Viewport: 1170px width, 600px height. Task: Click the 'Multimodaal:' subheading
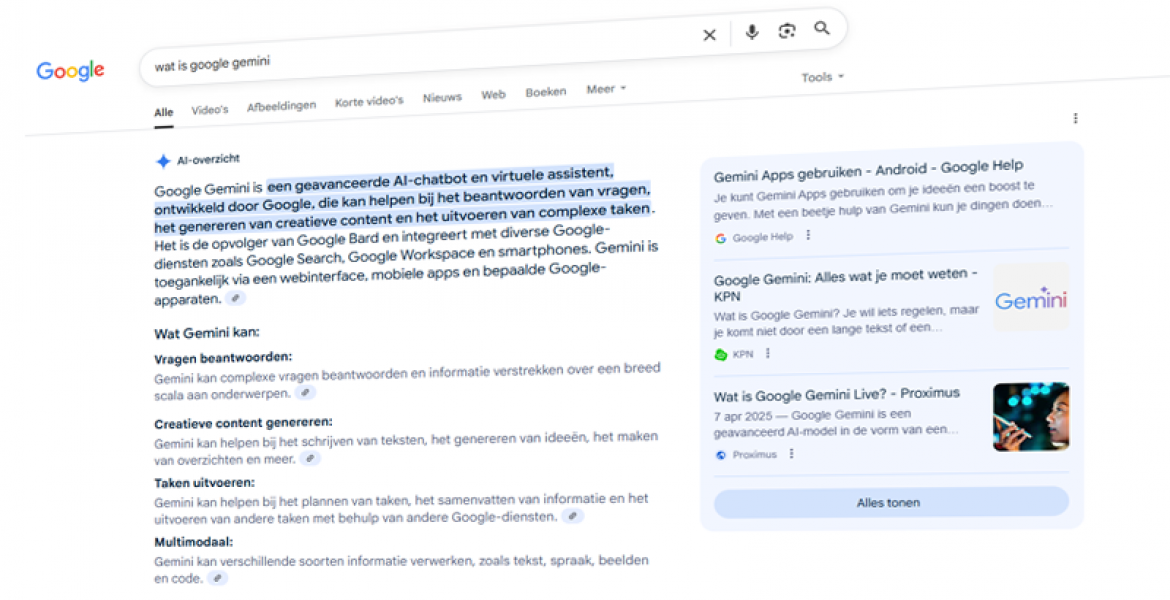[x=193, y=542]
